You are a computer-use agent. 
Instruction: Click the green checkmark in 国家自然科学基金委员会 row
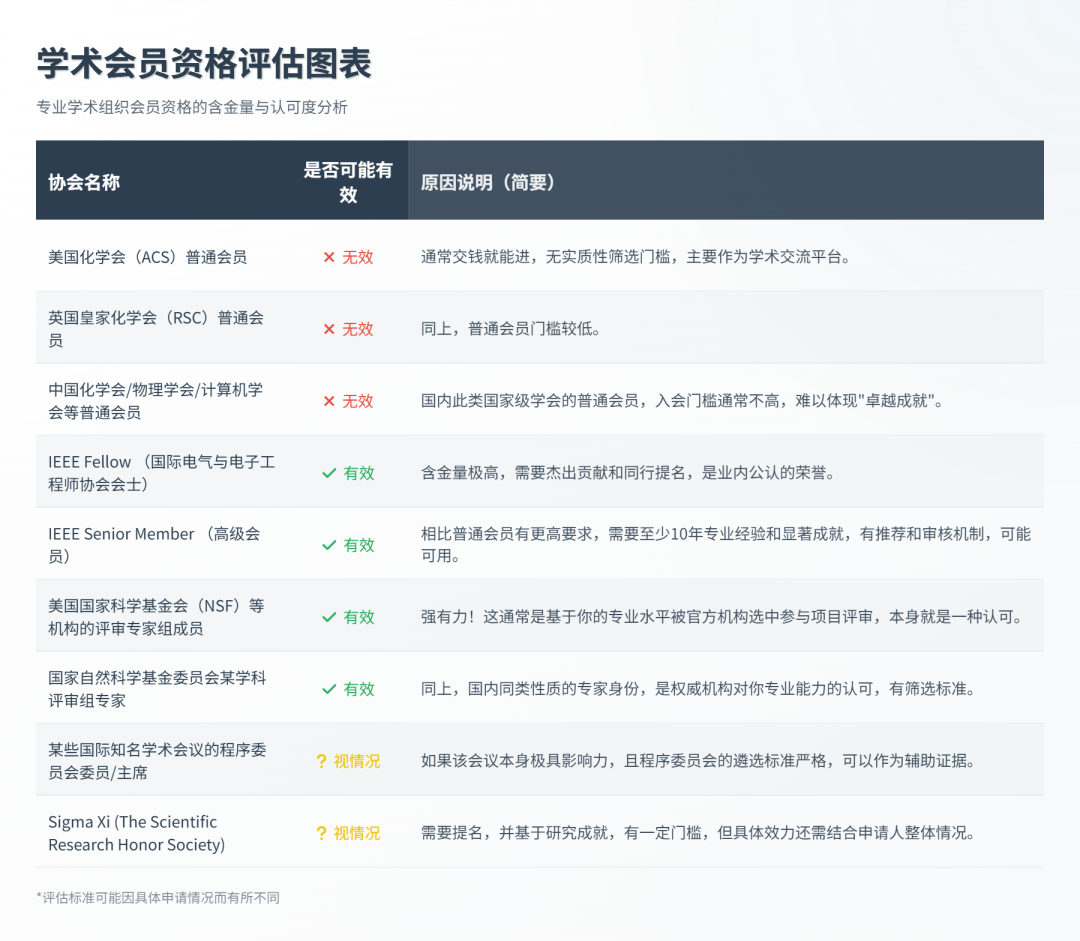tap(328, 689)
